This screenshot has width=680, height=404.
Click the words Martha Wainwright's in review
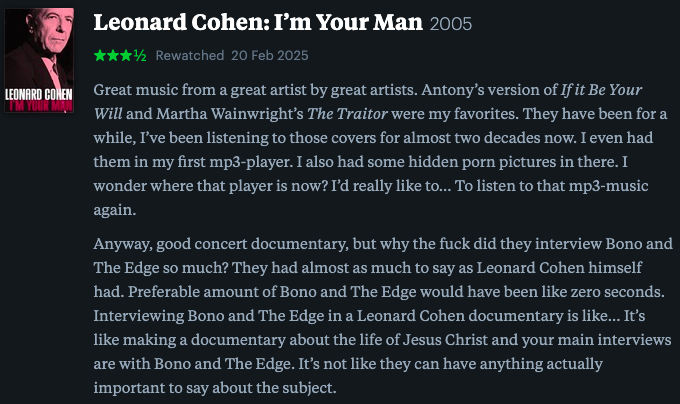coord(230,114)
